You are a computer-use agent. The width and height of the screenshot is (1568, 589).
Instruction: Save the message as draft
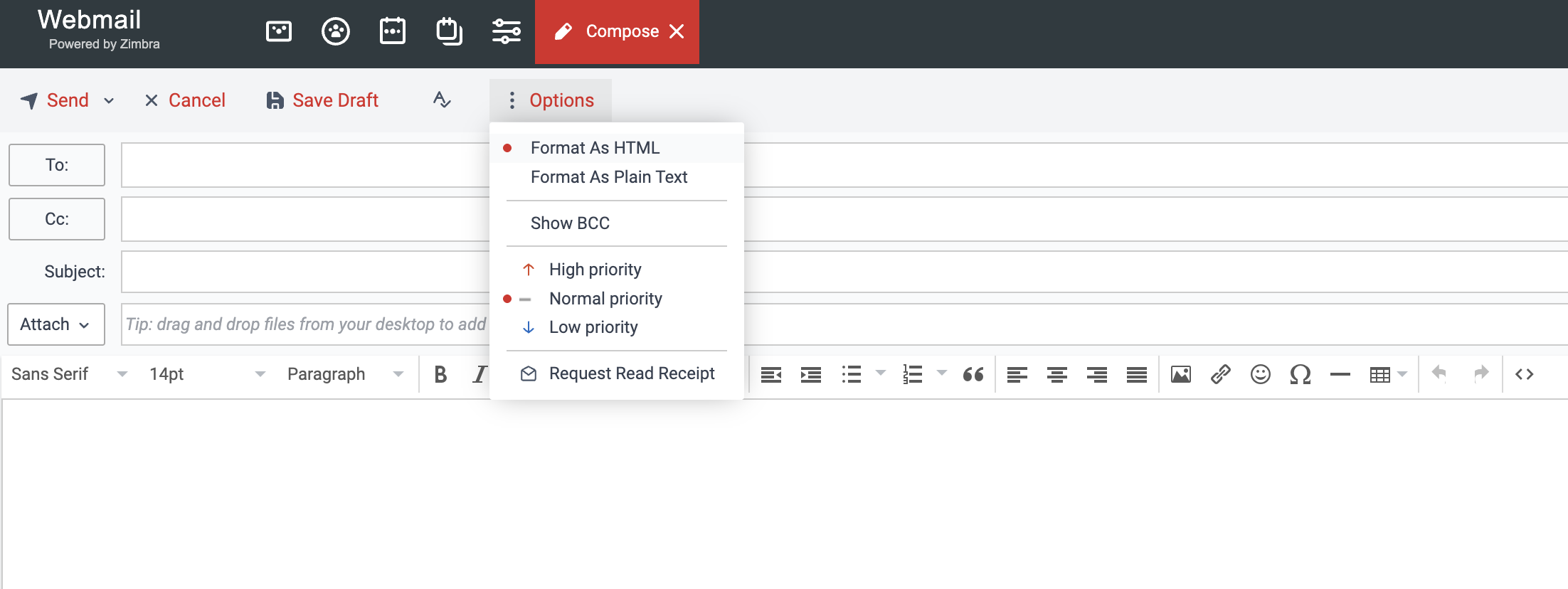click(322, 100)
